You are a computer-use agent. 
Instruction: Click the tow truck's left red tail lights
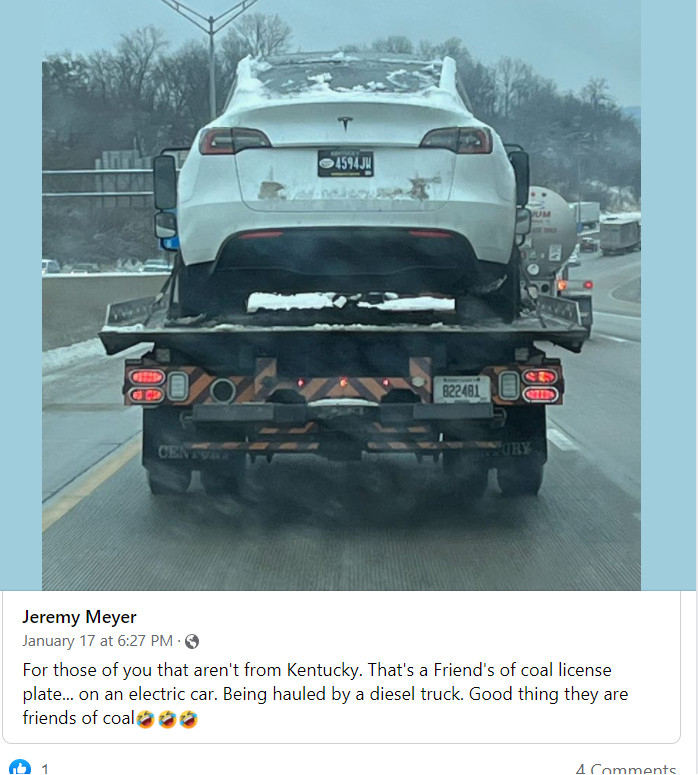tap(147, 386)
